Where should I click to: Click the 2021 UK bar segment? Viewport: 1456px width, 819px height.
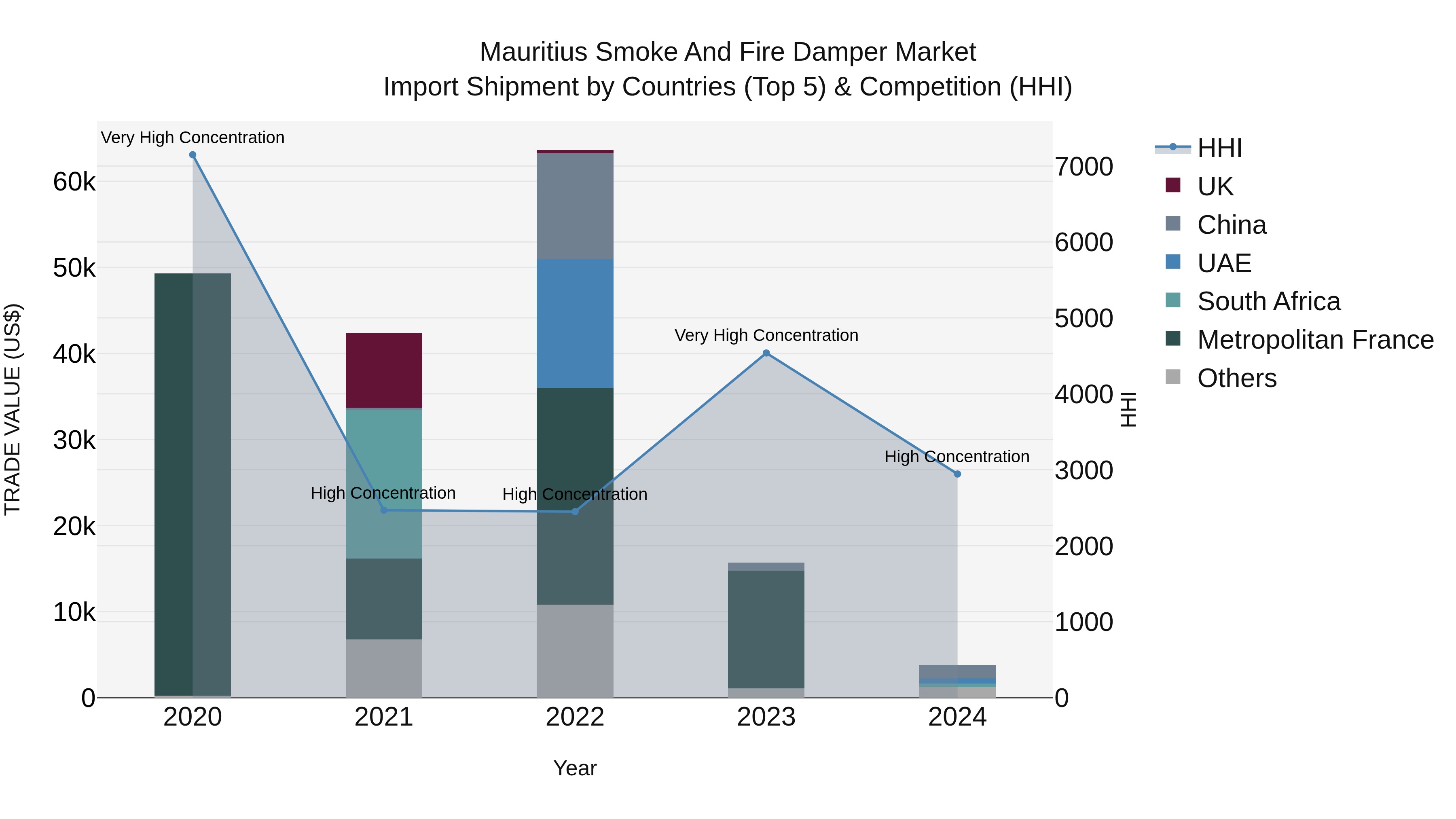(384, 370)
